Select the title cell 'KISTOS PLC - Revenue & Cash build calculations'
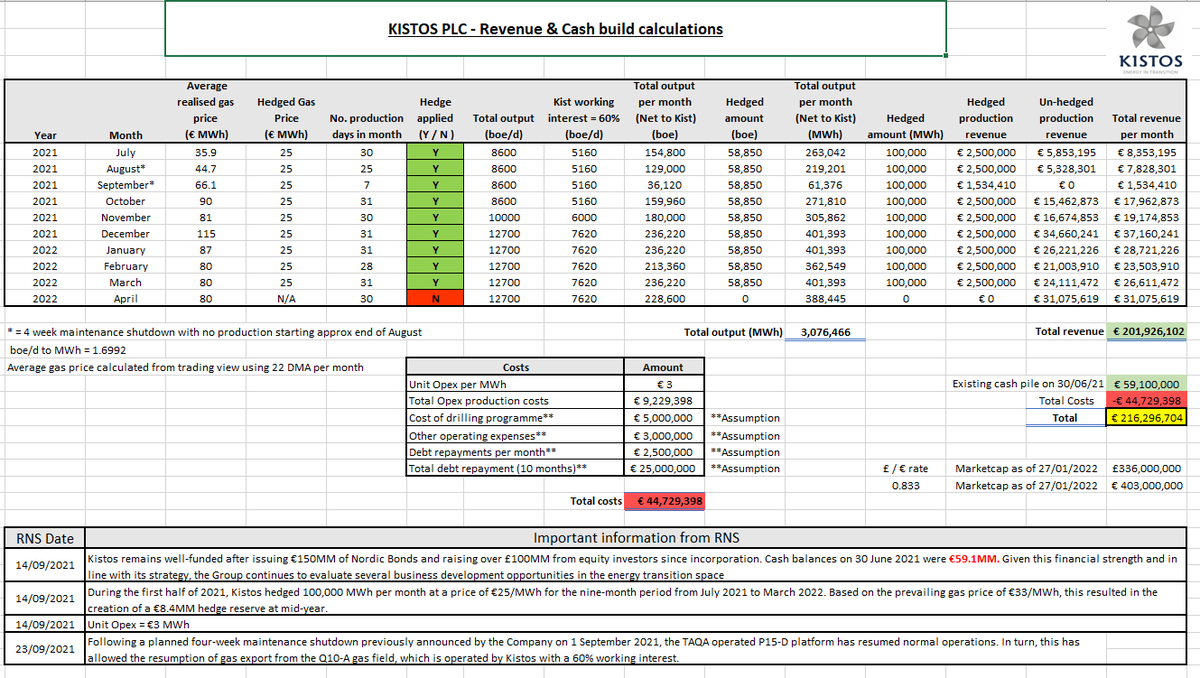This screenshot has height=678, width=1200. tap(555, 29)
